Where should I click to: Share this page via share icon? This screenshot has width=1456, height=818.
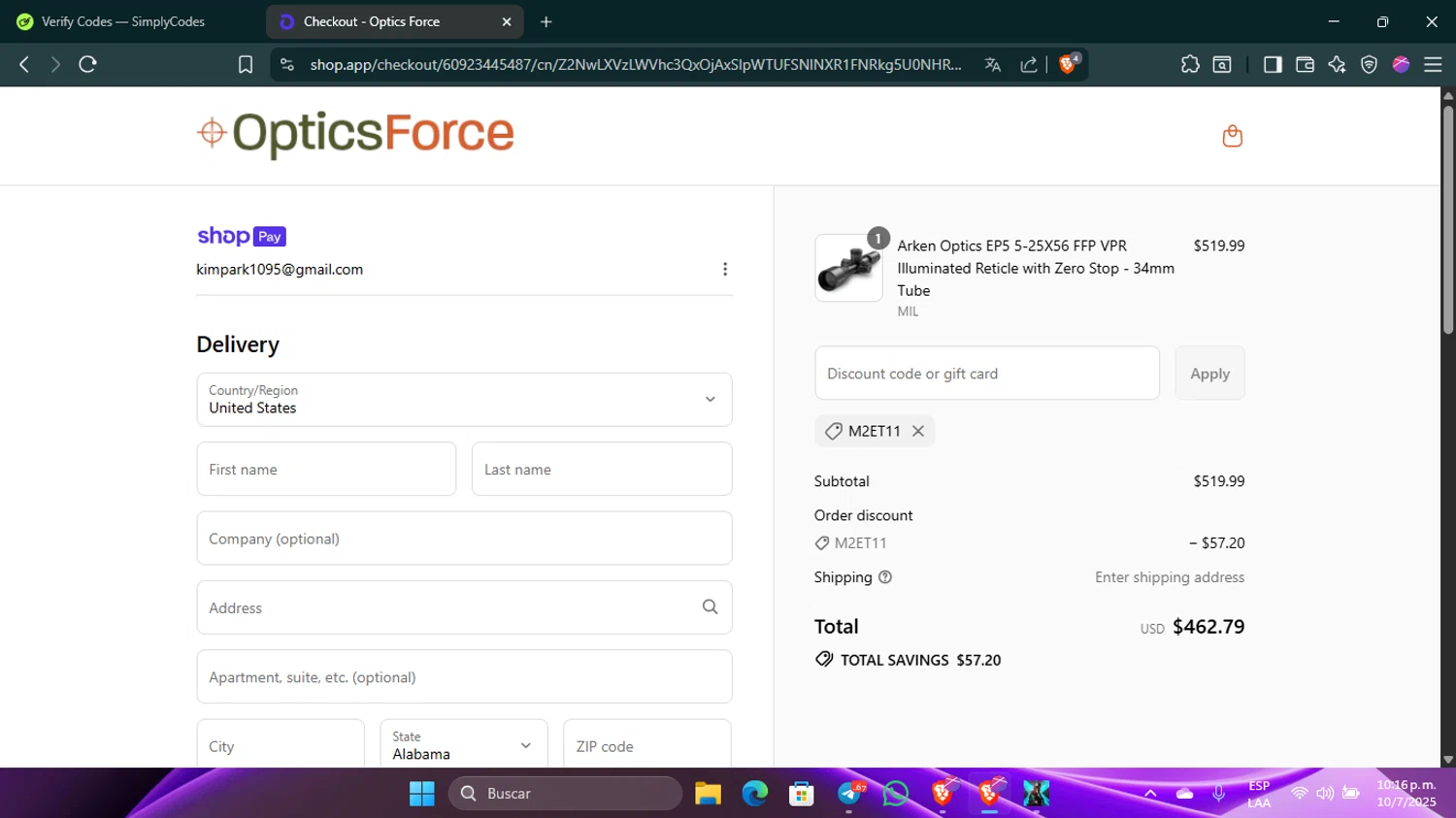pyautogui.click(x=1028, y=64)
